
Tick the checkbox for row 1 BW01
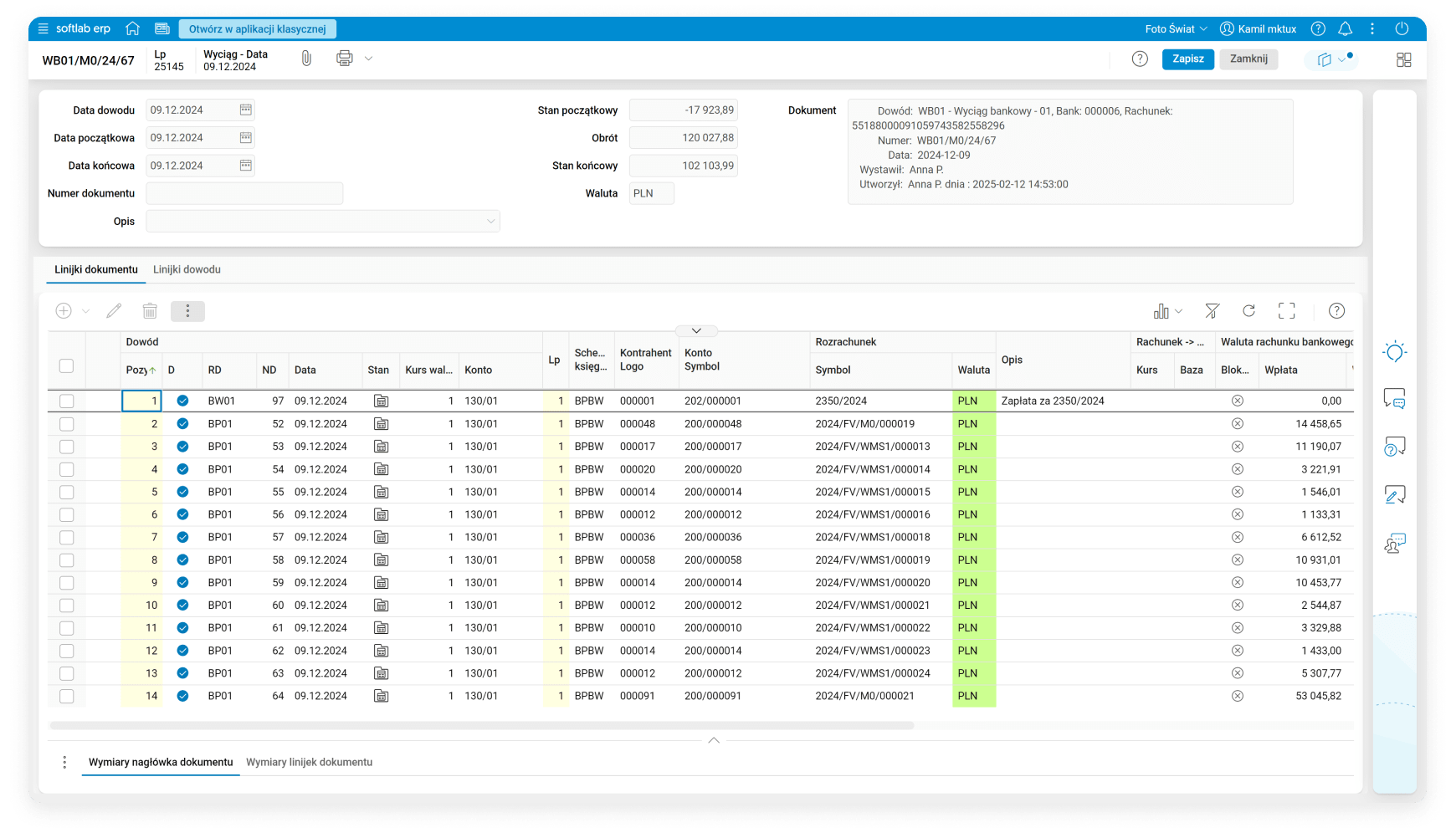click(67, 401)
